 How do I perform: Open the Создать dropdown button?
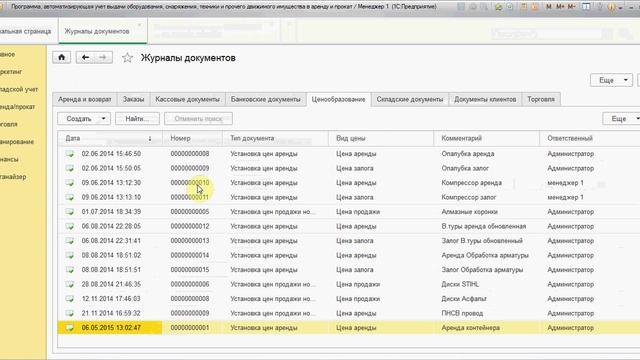(84, 119)
